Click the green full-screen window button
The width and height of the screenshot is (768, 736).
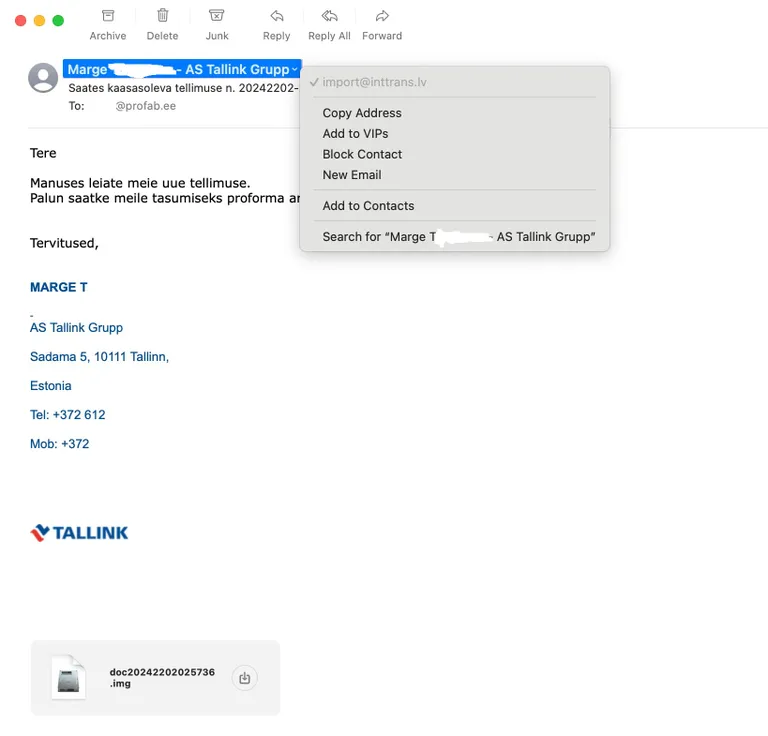point(58,21)
